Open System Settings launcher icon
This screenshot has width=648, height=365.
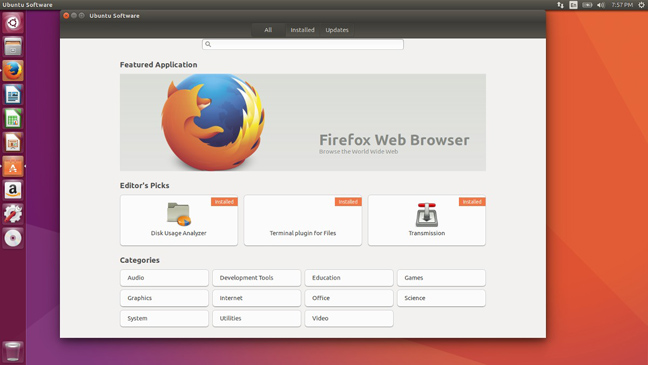click(x=13, y=214)
